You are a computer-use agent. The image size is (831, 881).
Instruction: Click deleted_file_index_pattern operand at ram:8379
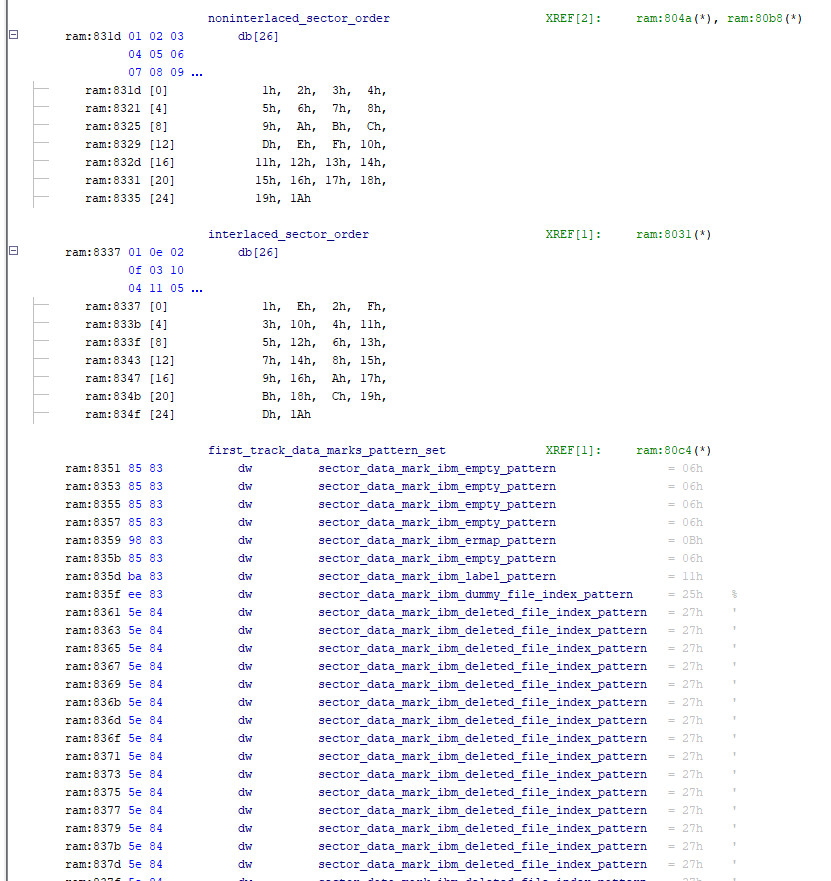[482, 828]
